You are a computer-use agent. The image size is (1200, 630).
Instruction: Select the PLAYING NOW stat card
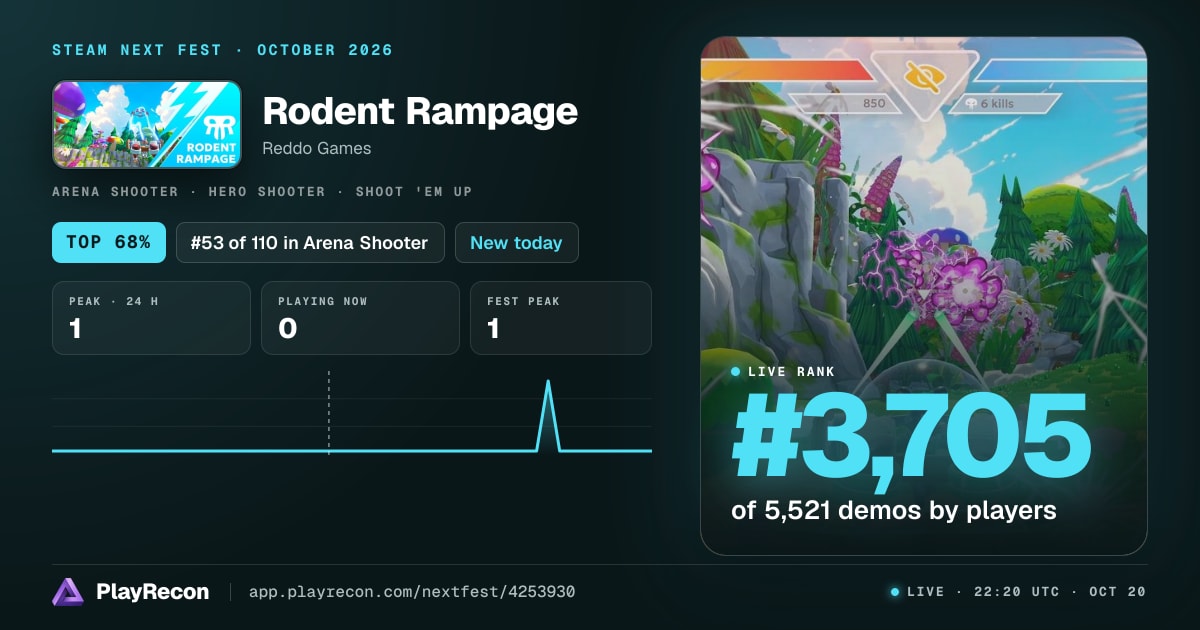pyautogui.click(x=360, y=318)
